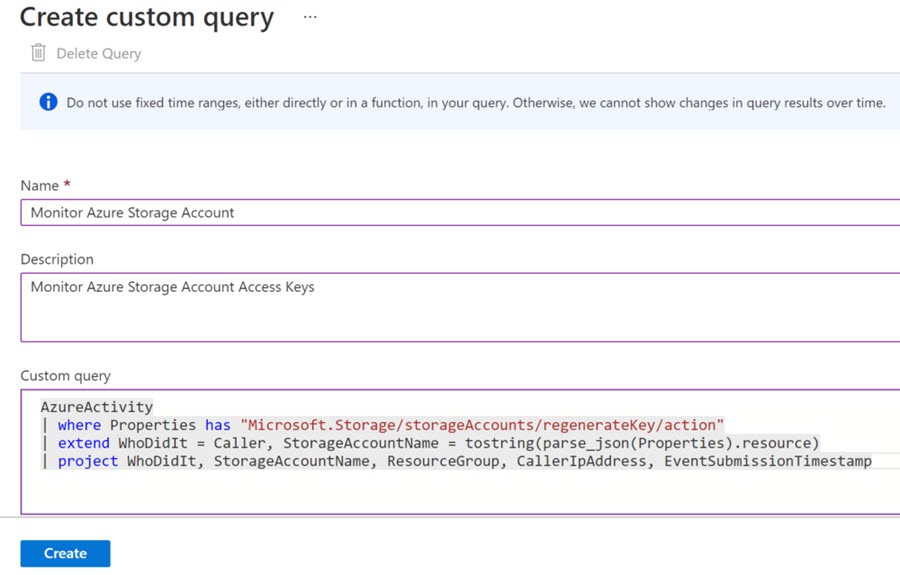Open the ellipsis more options menu
Screen dimensions: 900x575
click(310, 17)
